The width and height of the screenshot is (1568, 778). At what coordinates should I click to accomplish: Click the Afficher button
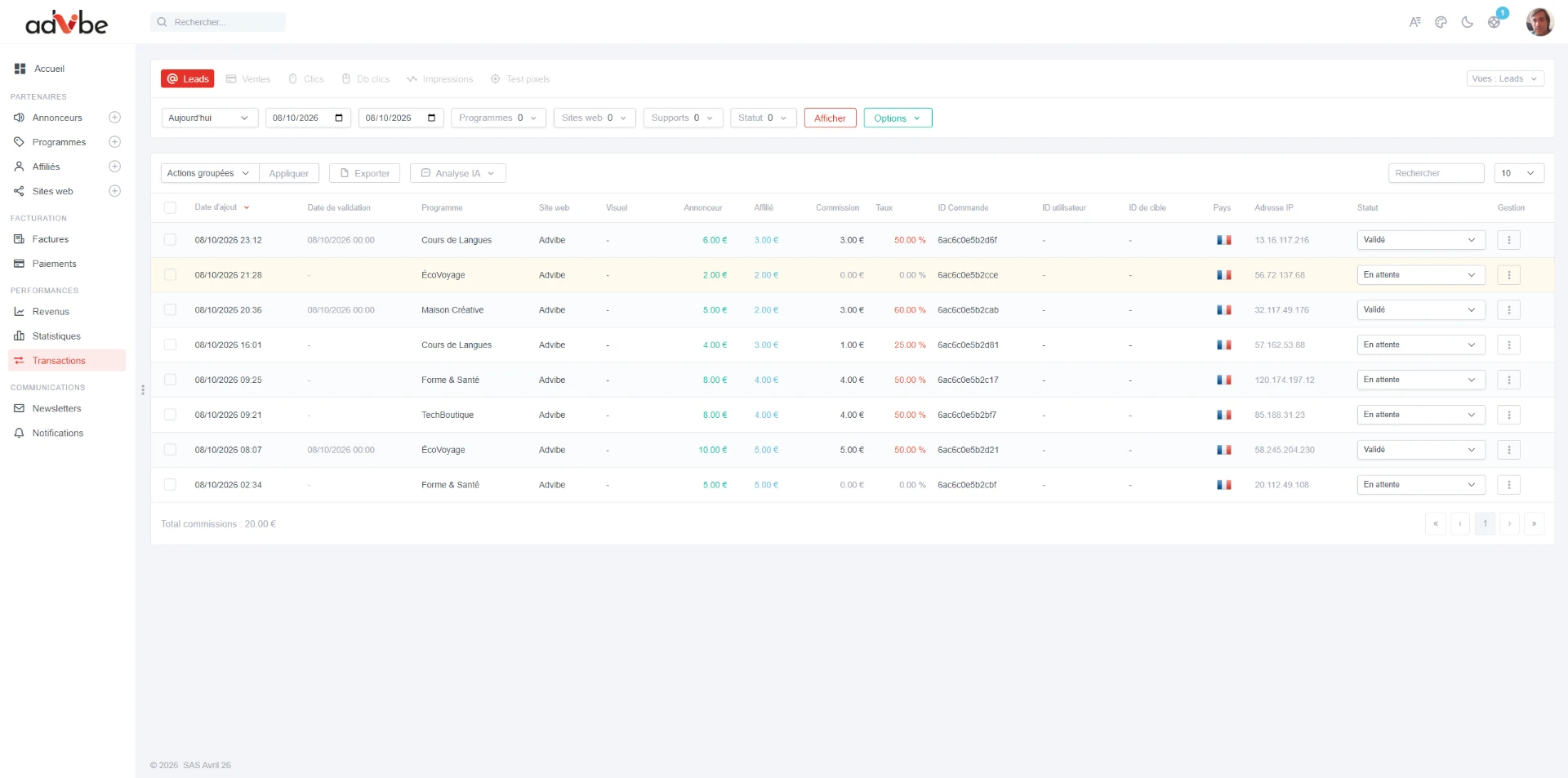click(830, 118)
